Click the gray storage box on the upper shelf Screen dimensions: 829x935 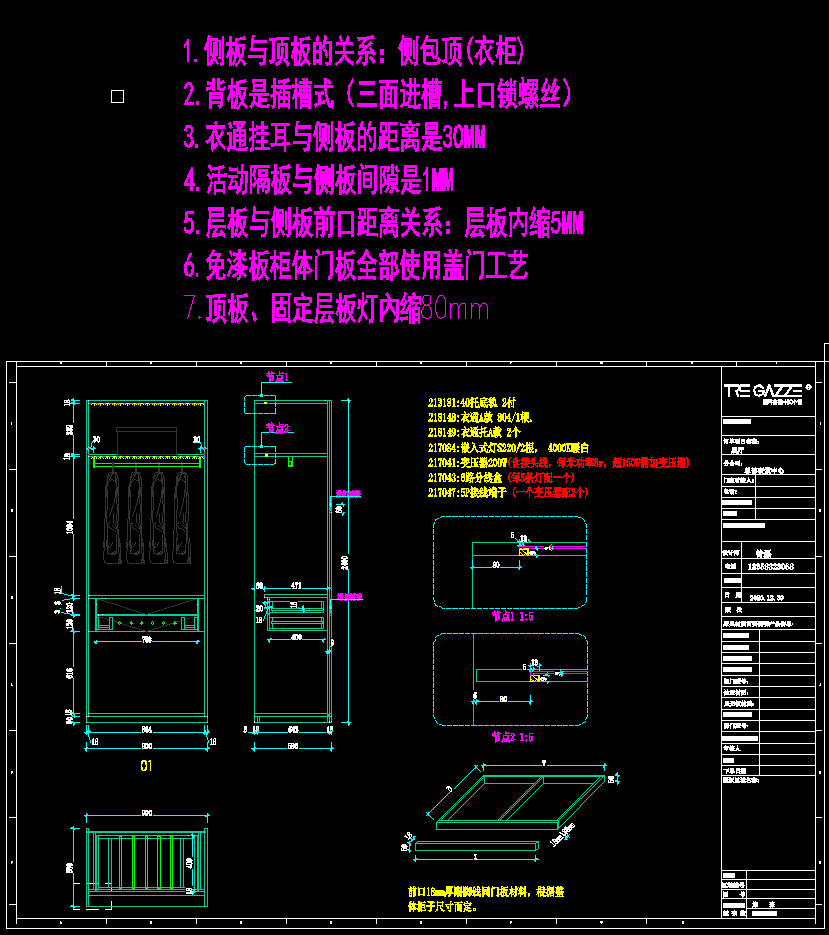147,440
